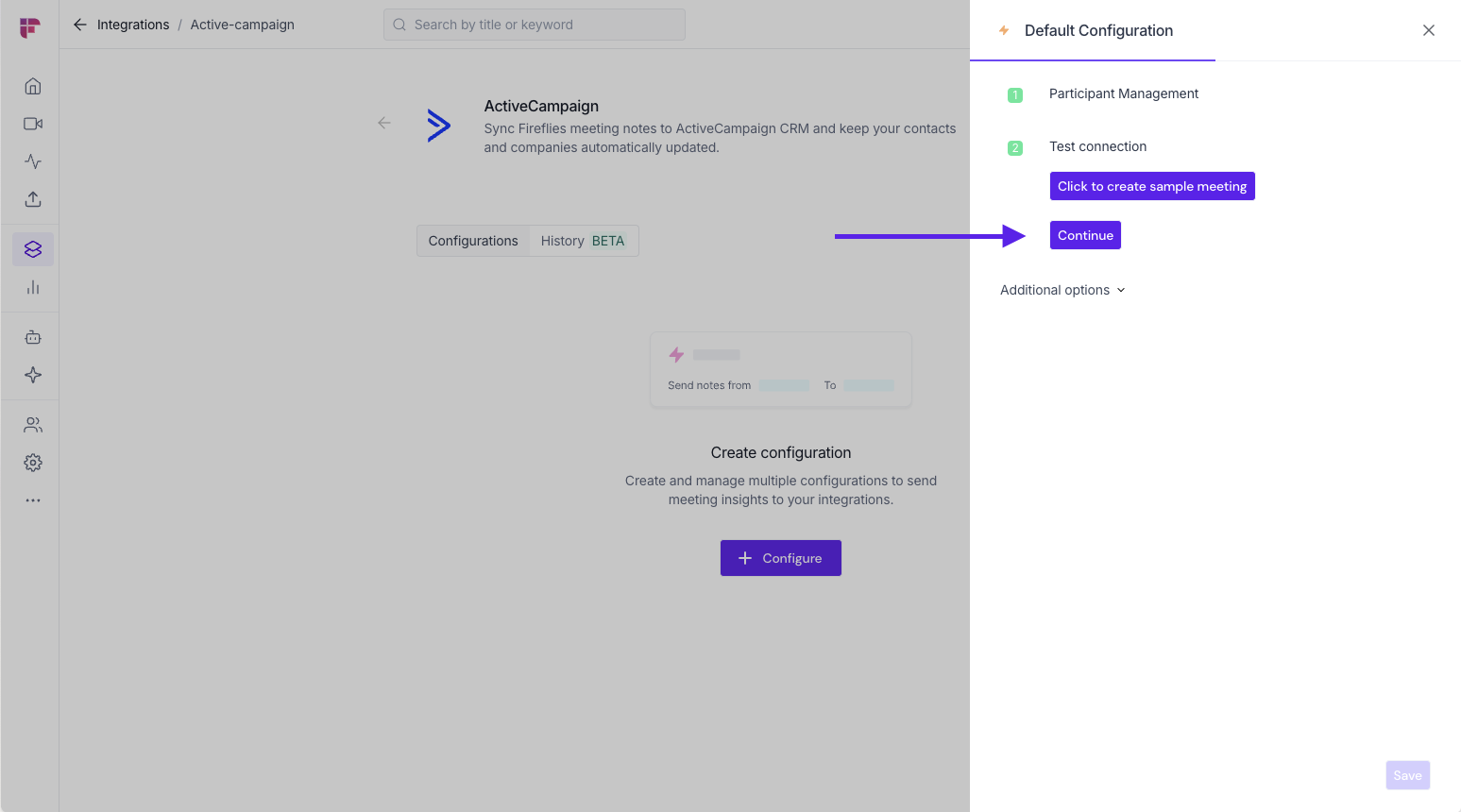Screen dimensions: 1461x812
Task: Open meetings via video camera icon
Action: click(x=33, y=124)
